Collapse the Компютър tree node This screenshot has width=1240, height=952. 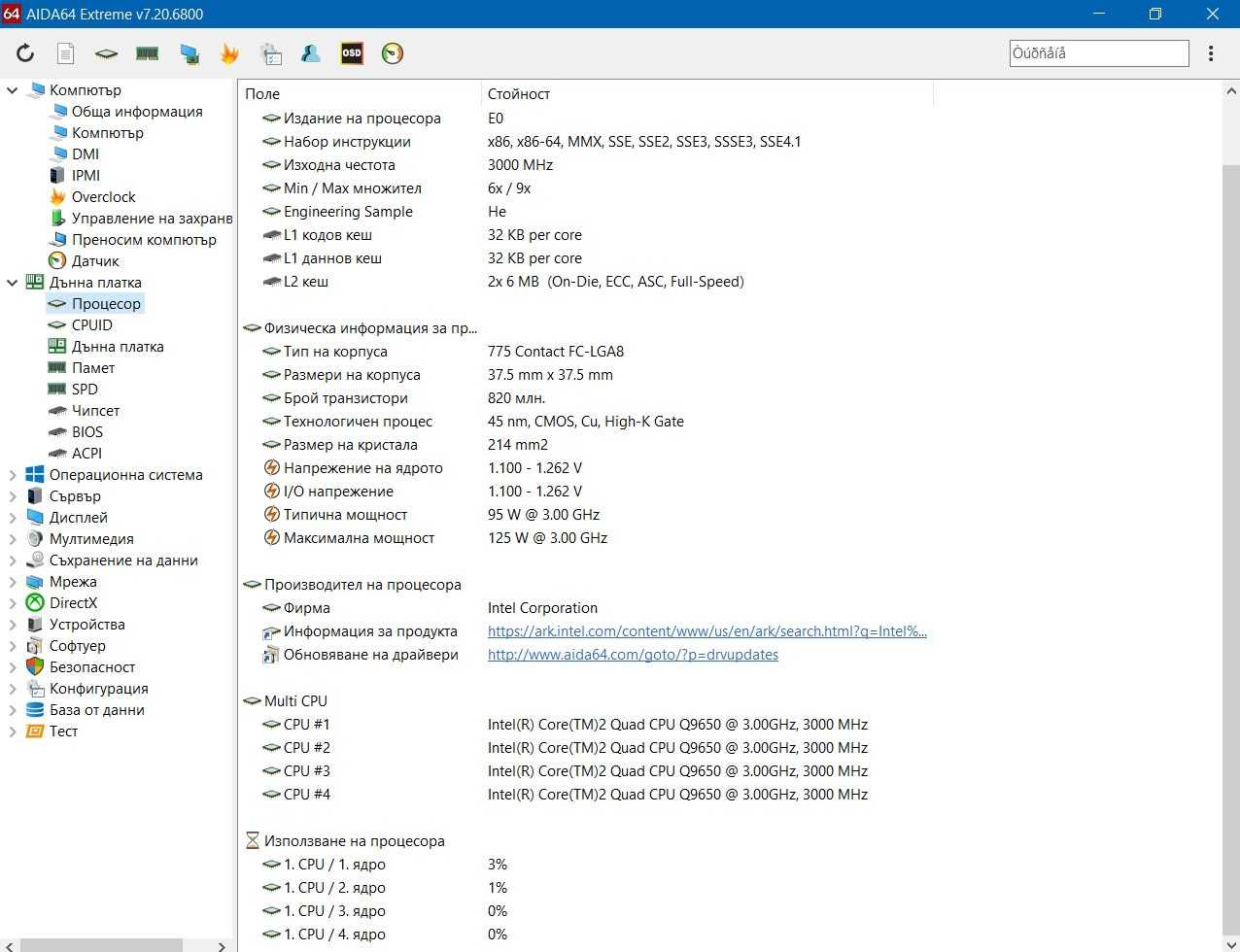(13, 90)
